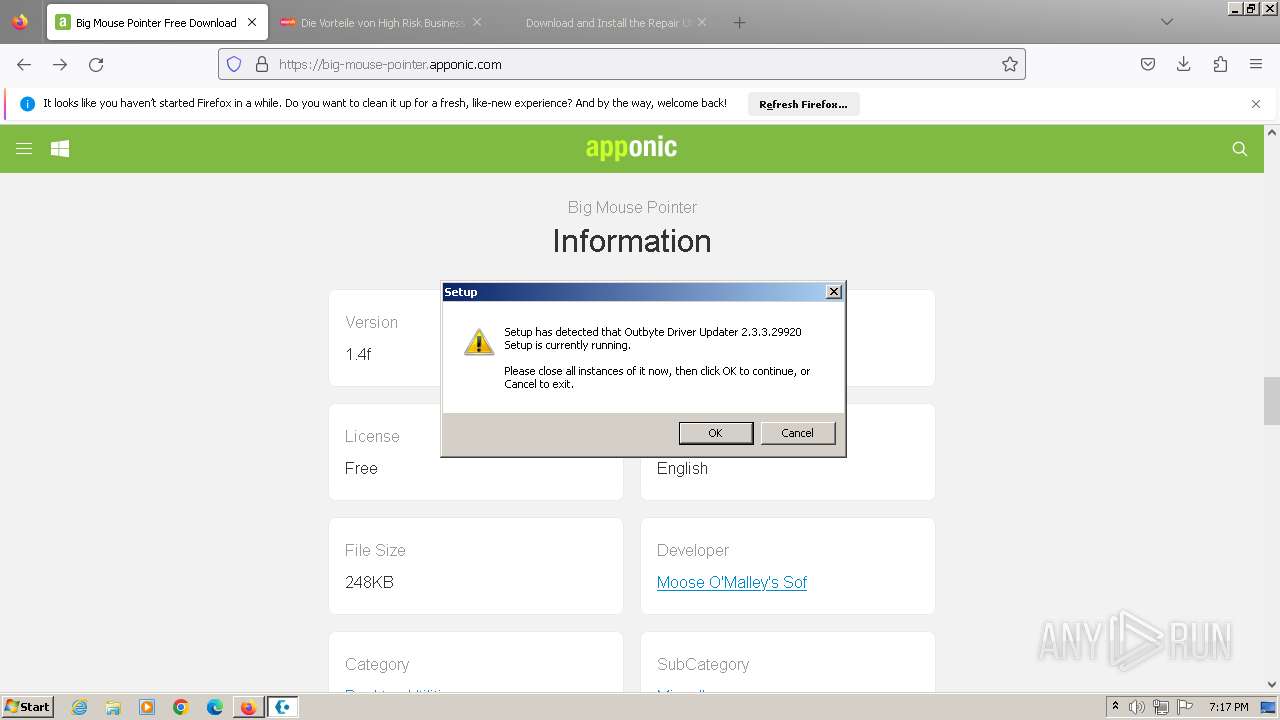This screenshot has width=1280, height=720.
Task: Open tracking protection shield icon
Action: click(234, 64)
